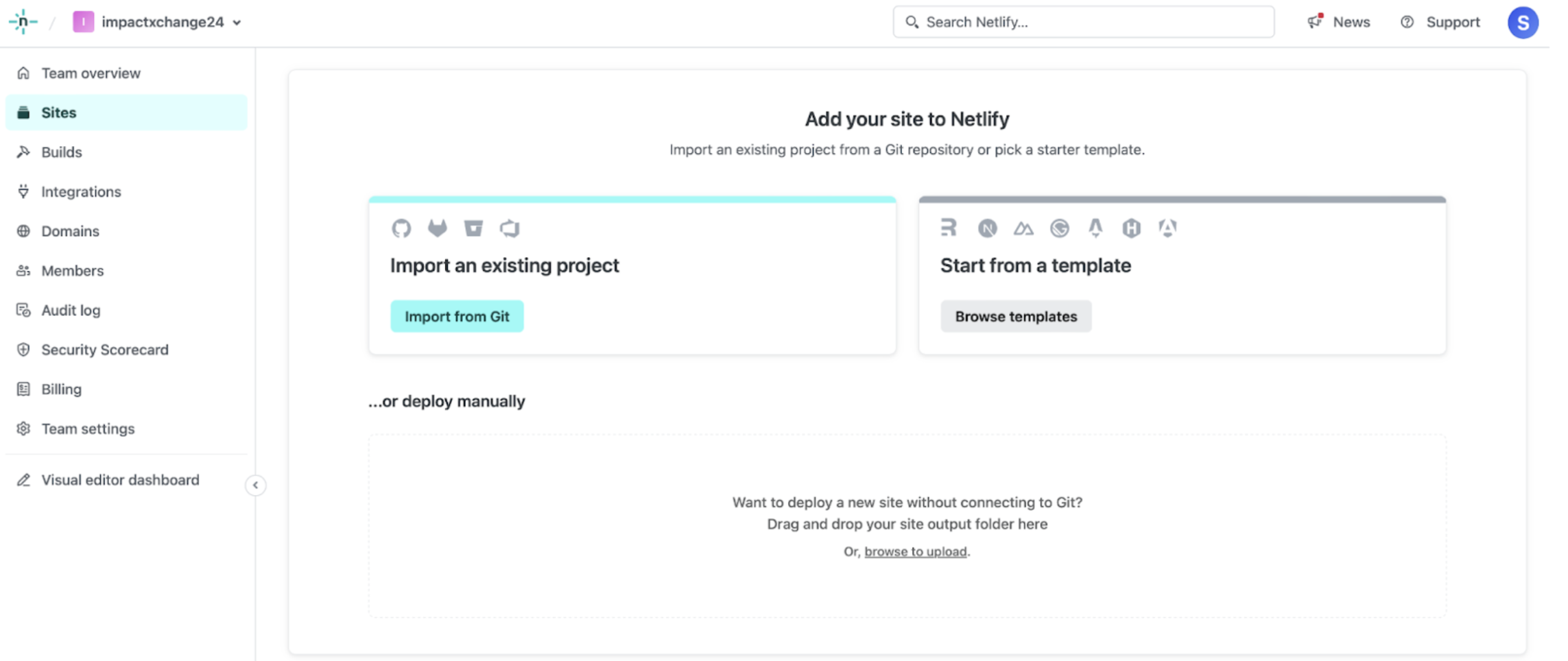The image size is (1568, 661).
Task: Click the Browse templates button
Action: (x=1016, y=316)
